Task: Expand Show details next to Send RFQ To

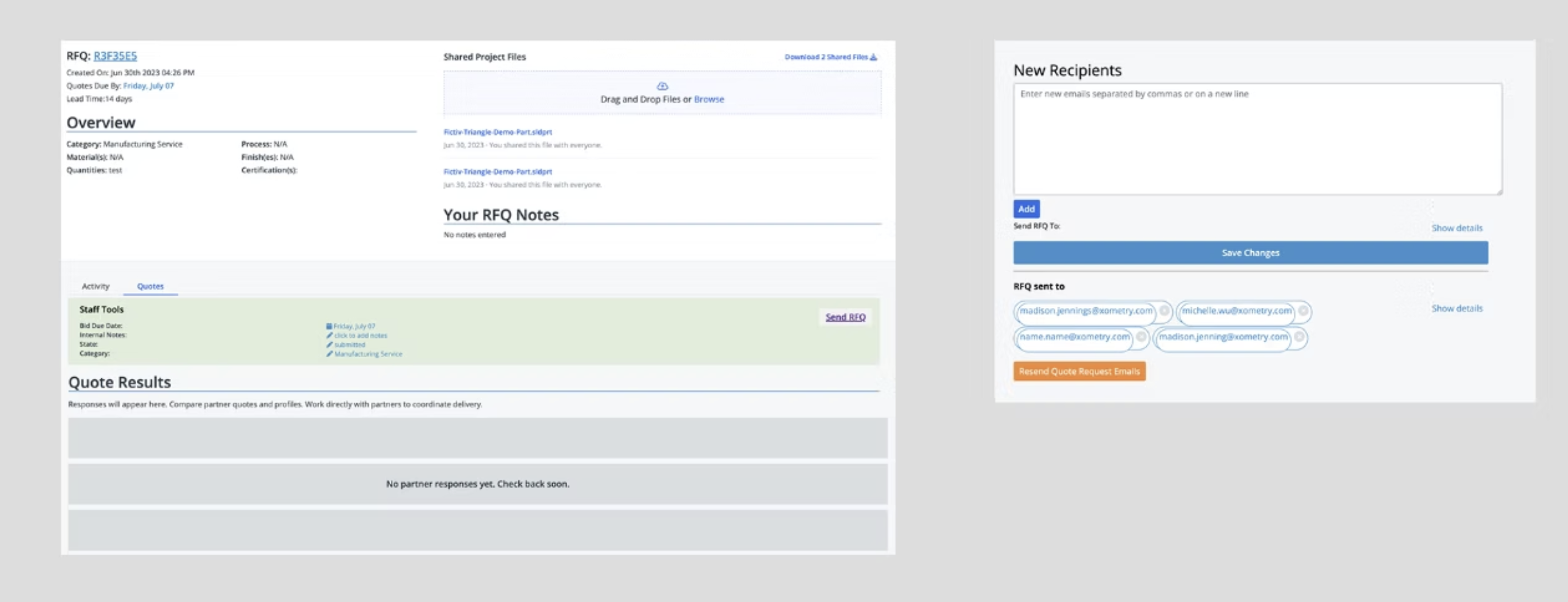Action: click(1457, 228)
